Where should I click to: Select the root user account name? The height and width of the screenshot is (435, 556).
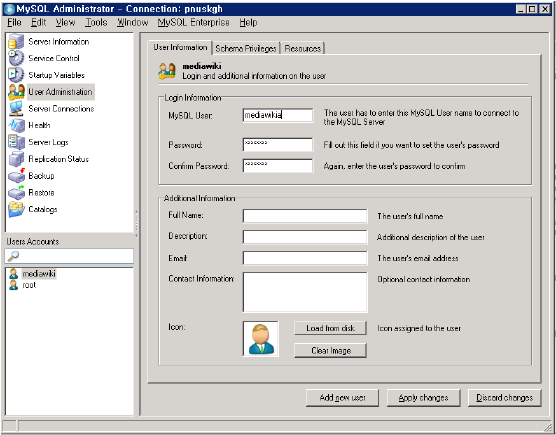pyautogui.click(x=29, y=285)
